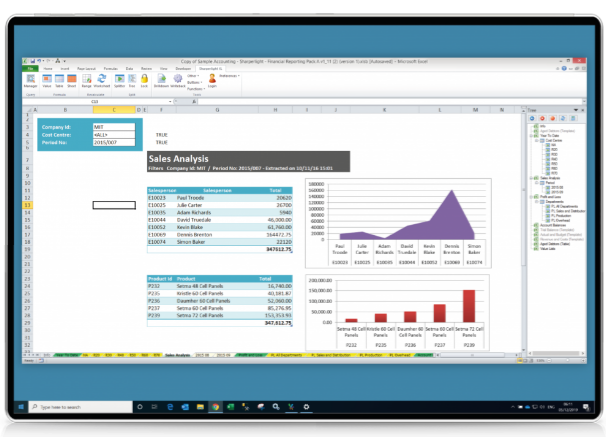Undo via quick access toolbar

(39, 61)
